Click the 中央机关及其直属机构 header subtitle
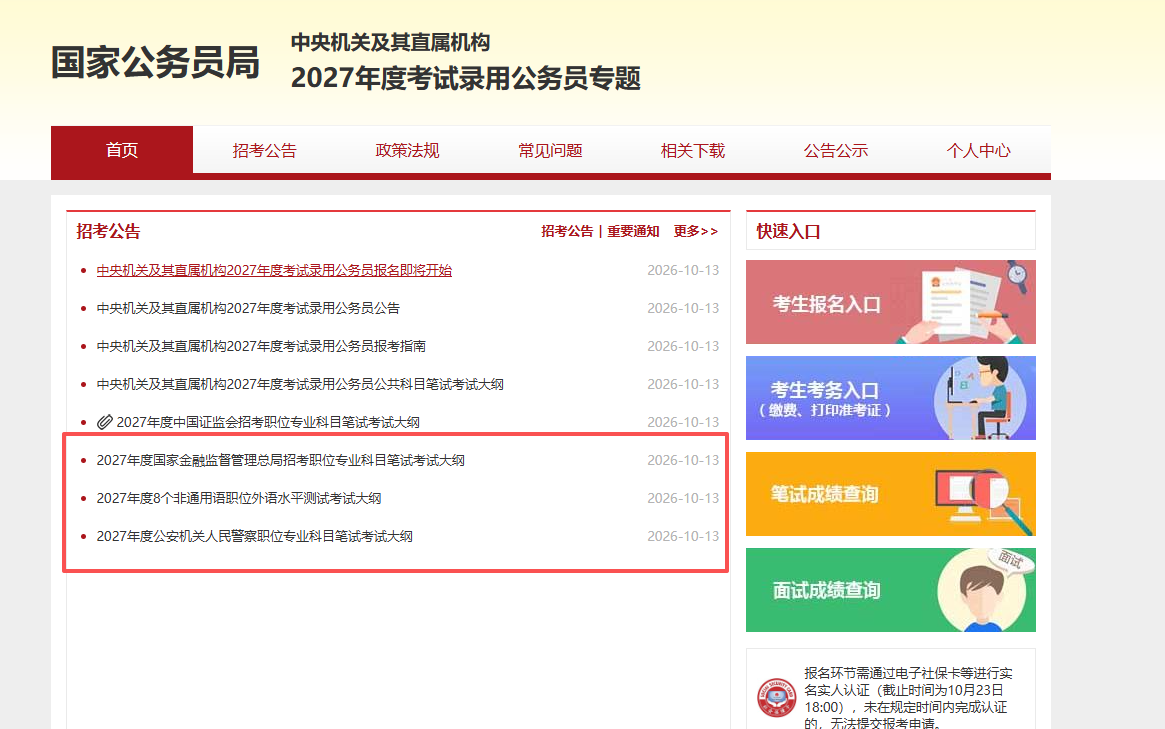This screenshot has height=729, width=1165. click(390, 42)
